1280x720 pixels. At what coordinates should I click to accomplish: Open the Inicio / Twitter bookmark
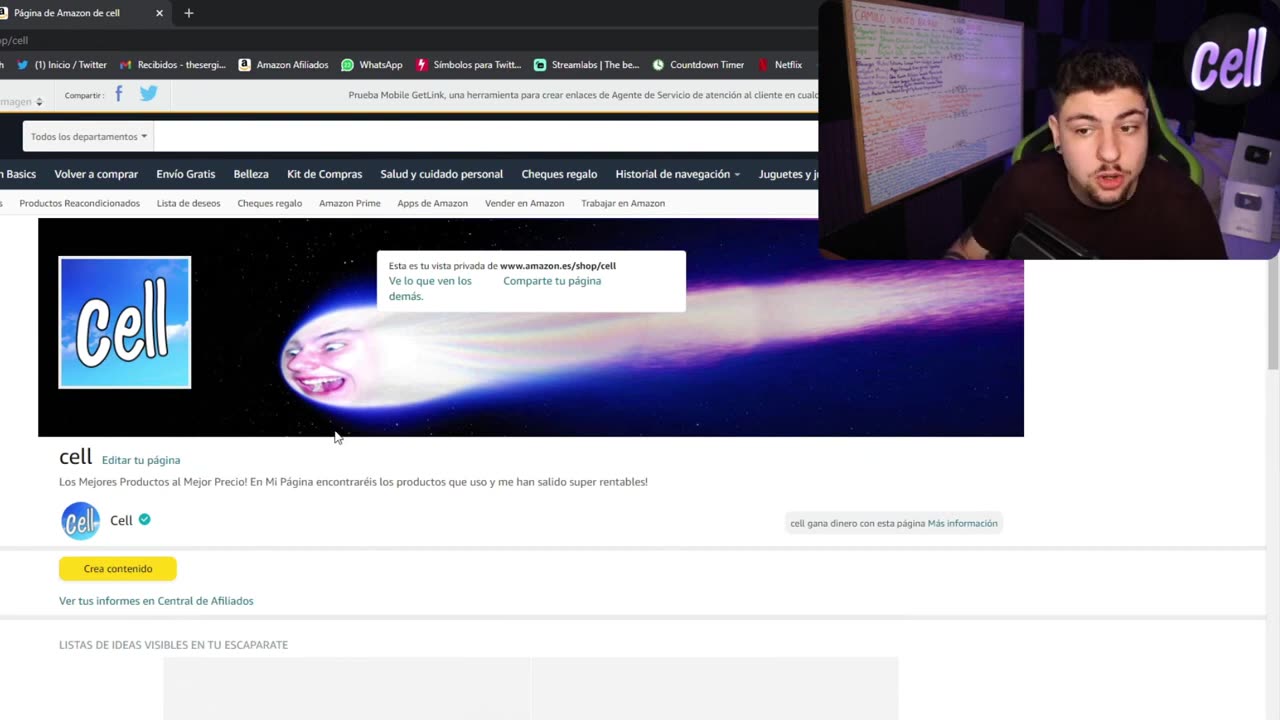(x=62, y=65)
